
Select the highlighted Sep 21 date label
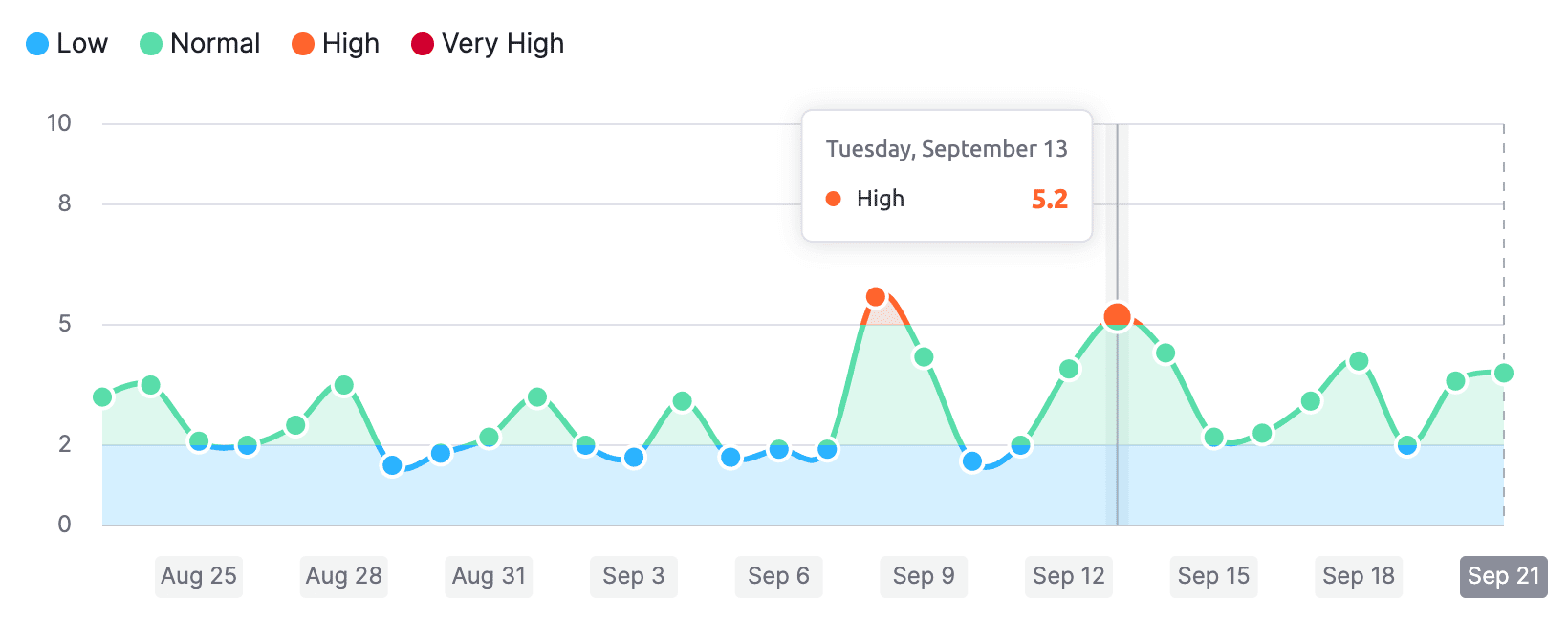pos(1504,576)
